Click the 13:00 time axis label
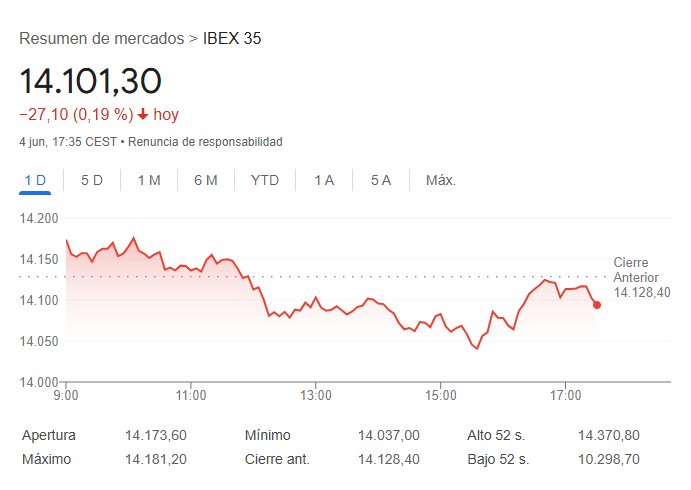691x490 pixels. pos(316,396)
